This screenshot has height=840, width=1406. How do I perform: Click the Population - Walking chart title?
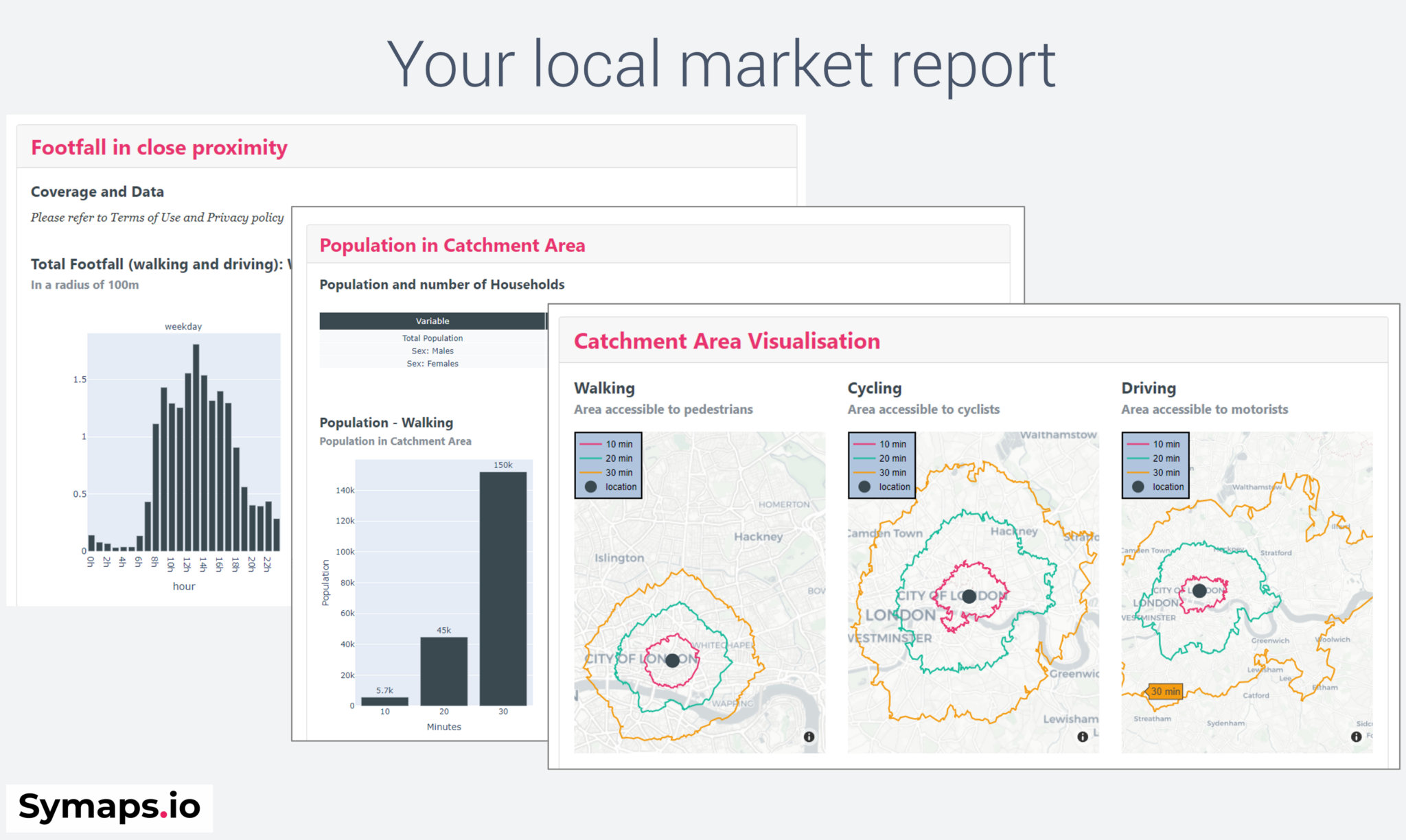(387, 423)
